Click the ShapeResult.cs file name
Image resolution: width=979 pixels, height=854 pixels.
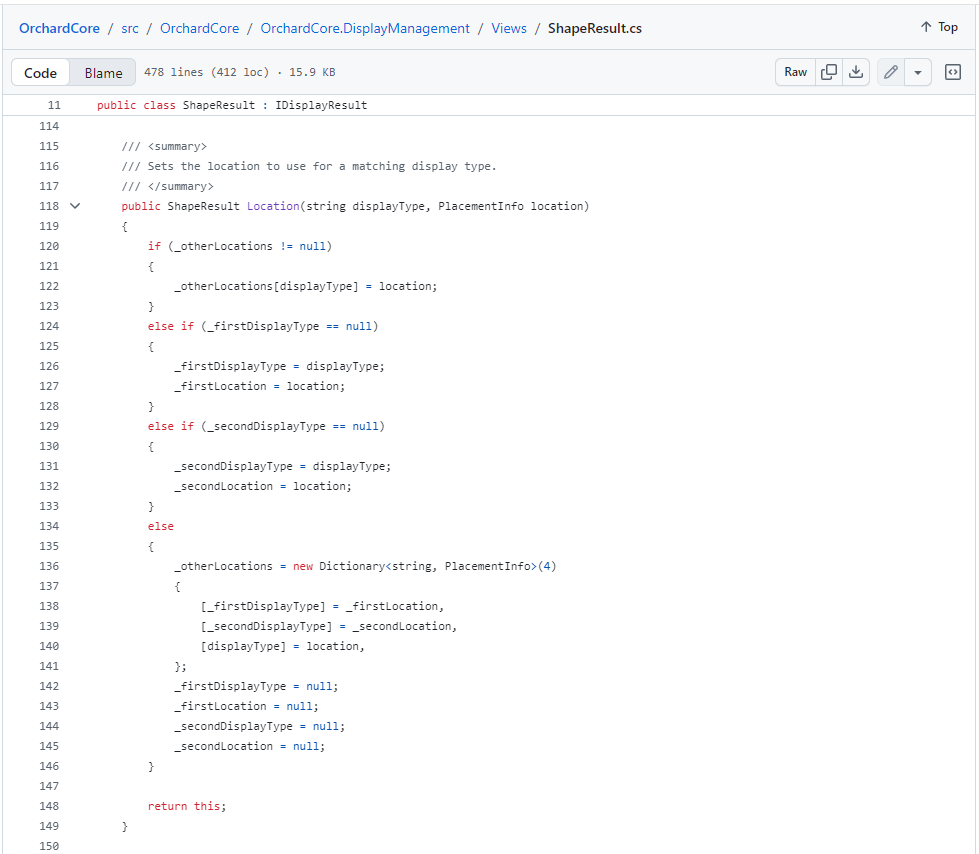point(594,28)
